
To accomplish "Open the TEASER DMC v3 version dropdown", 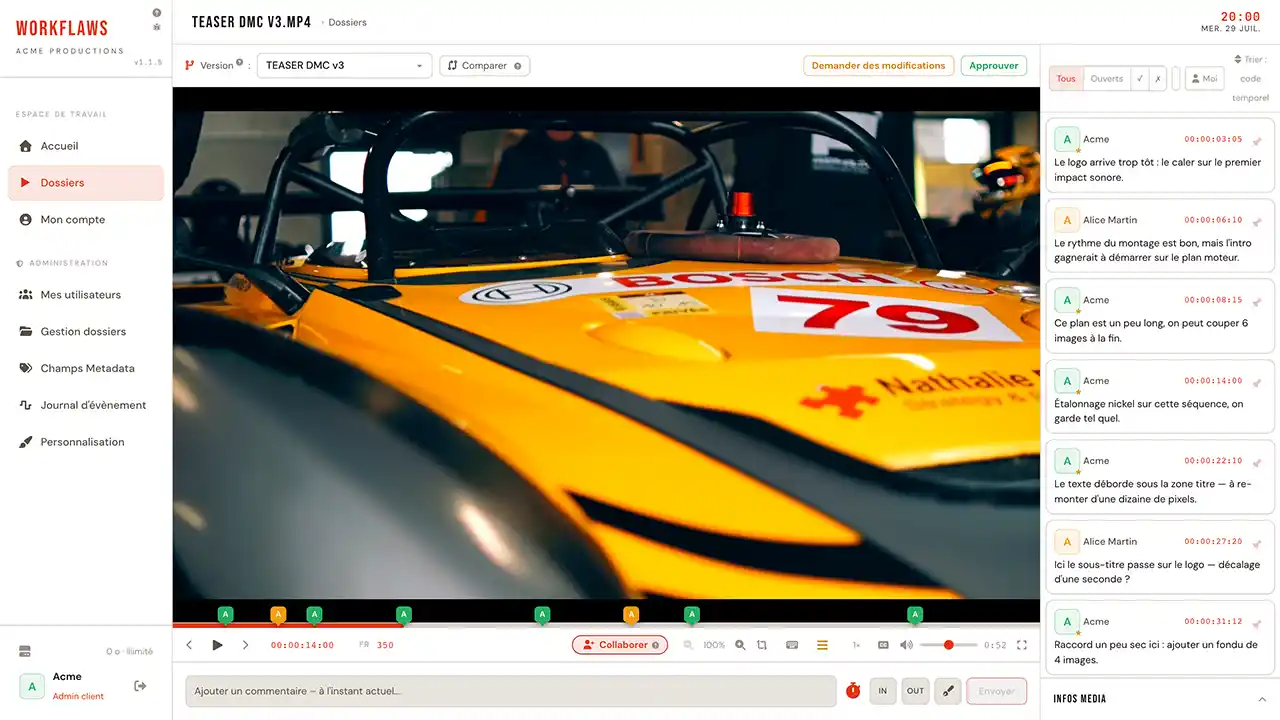I will 345,66.
